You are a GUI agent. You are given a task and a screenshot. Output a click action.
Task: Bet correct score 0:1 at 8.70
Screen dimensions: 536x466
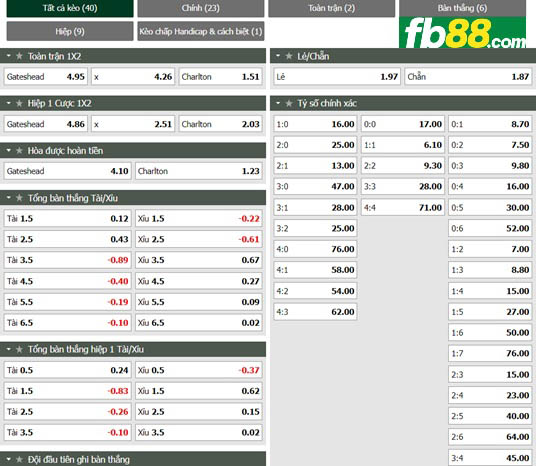(490, 124)
